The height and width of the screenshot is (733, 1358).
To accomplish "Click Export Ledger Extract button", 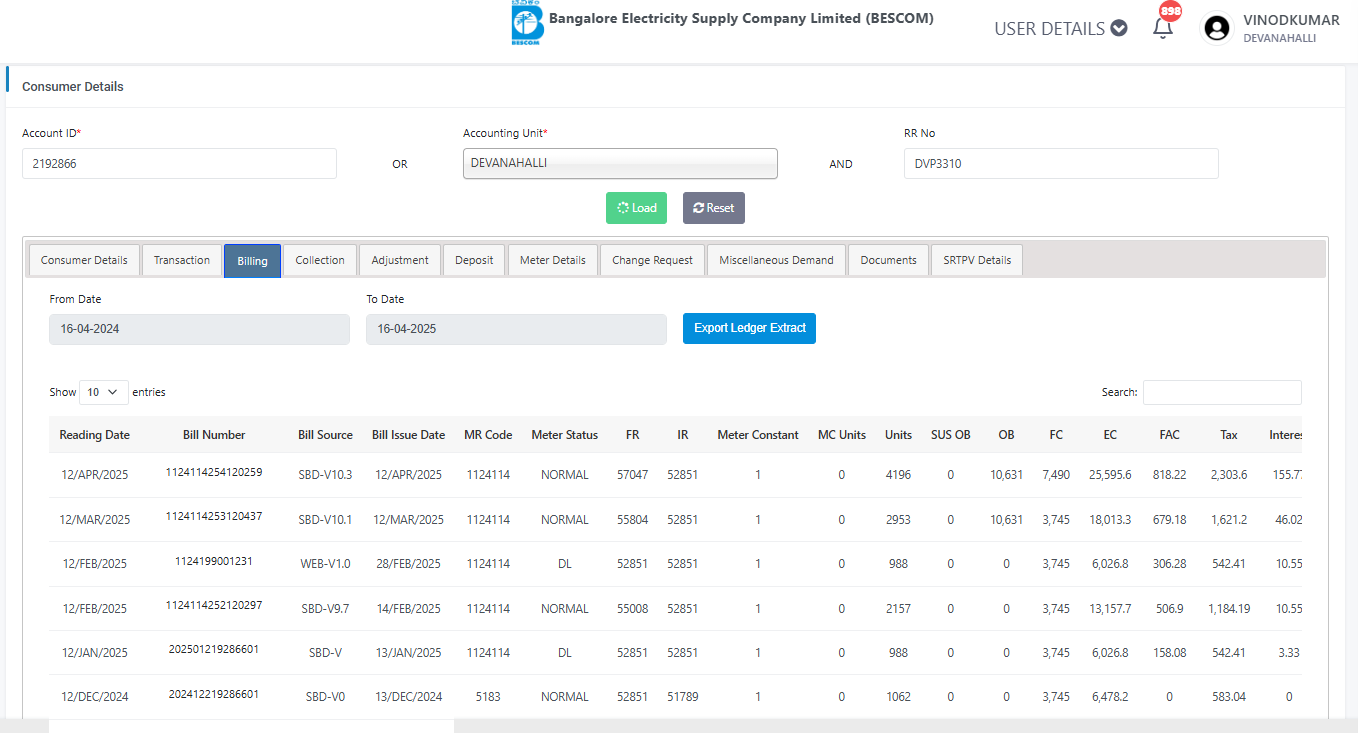I will [749, 328].
